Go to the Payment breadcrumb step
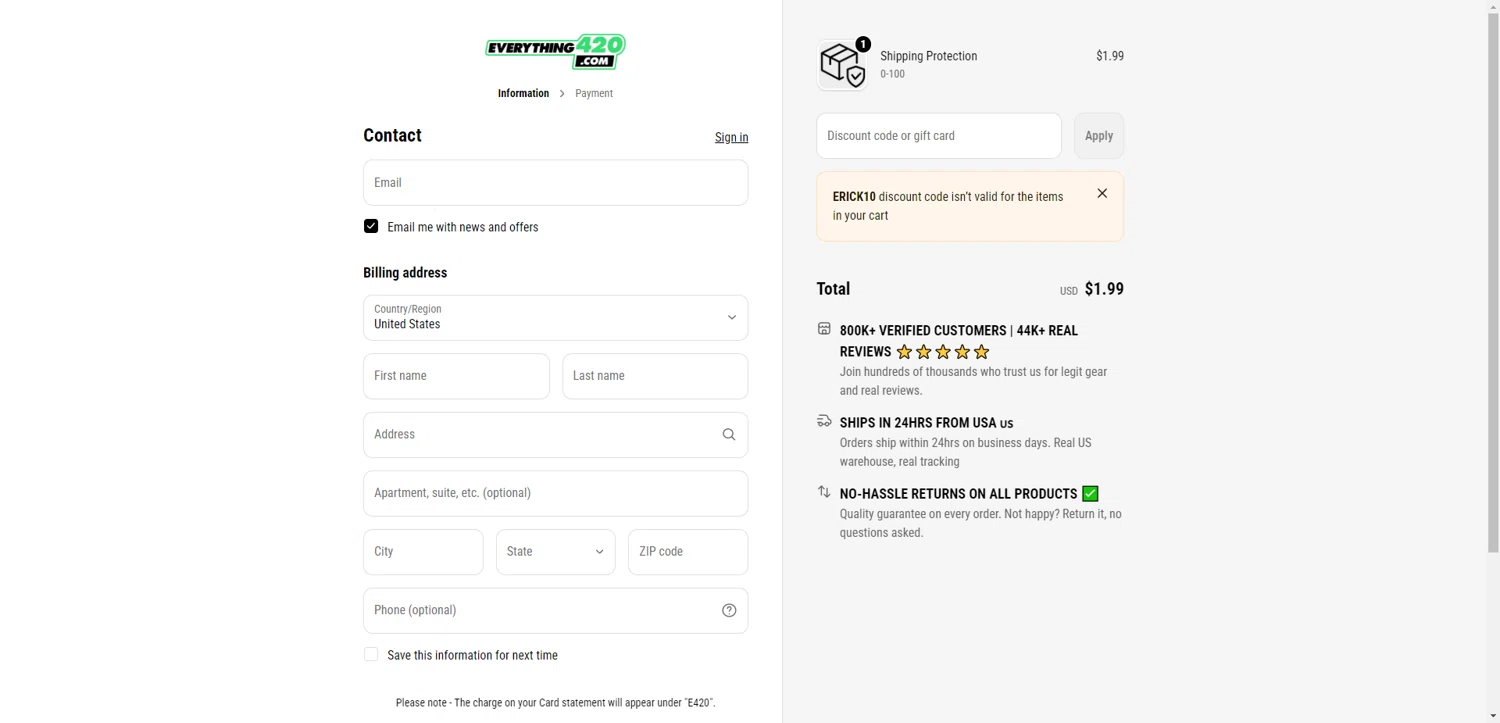1500x723 pixels. [594, 93]
